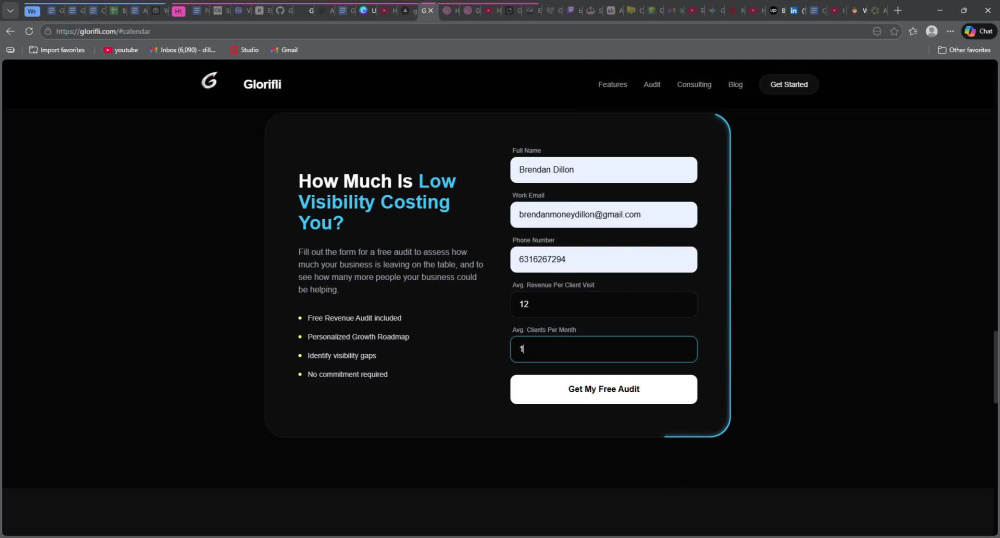The height and width of the screenshot is (538, 1000).
Task: Switch to the pink Ht tab group label
Action: (179, 11)
